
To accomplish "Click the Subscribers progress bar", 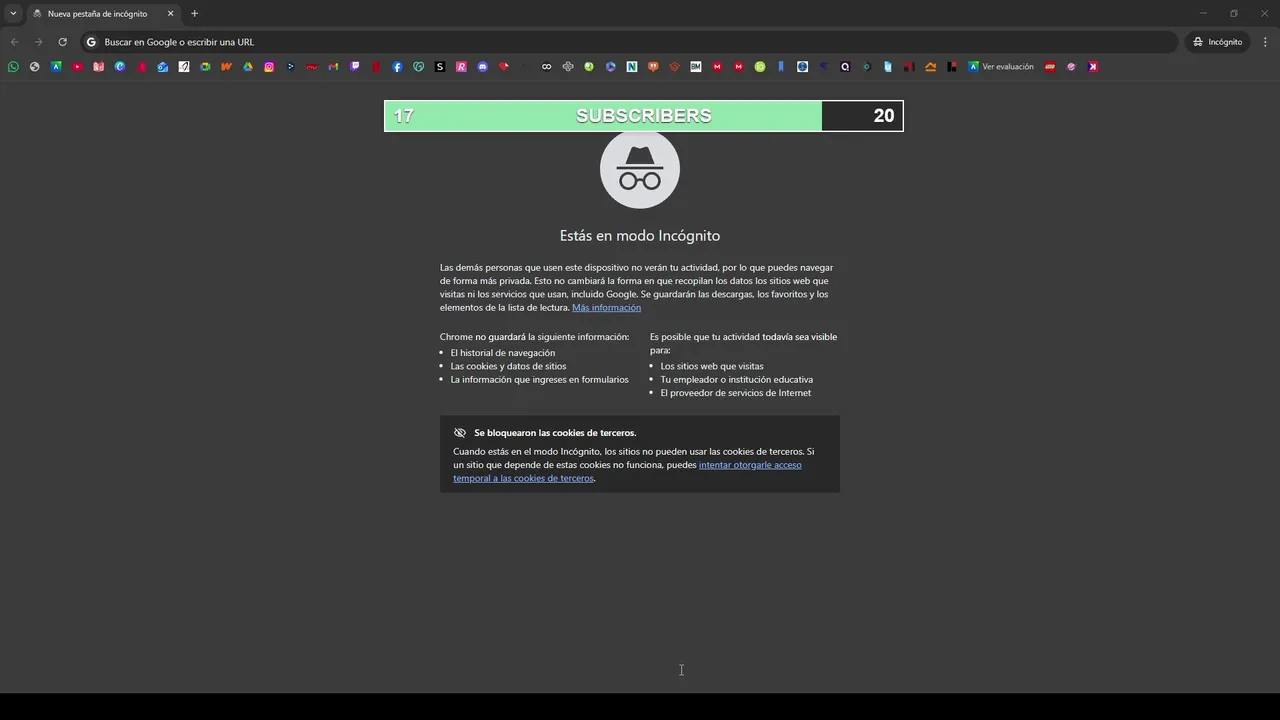I will pos(644,116).
